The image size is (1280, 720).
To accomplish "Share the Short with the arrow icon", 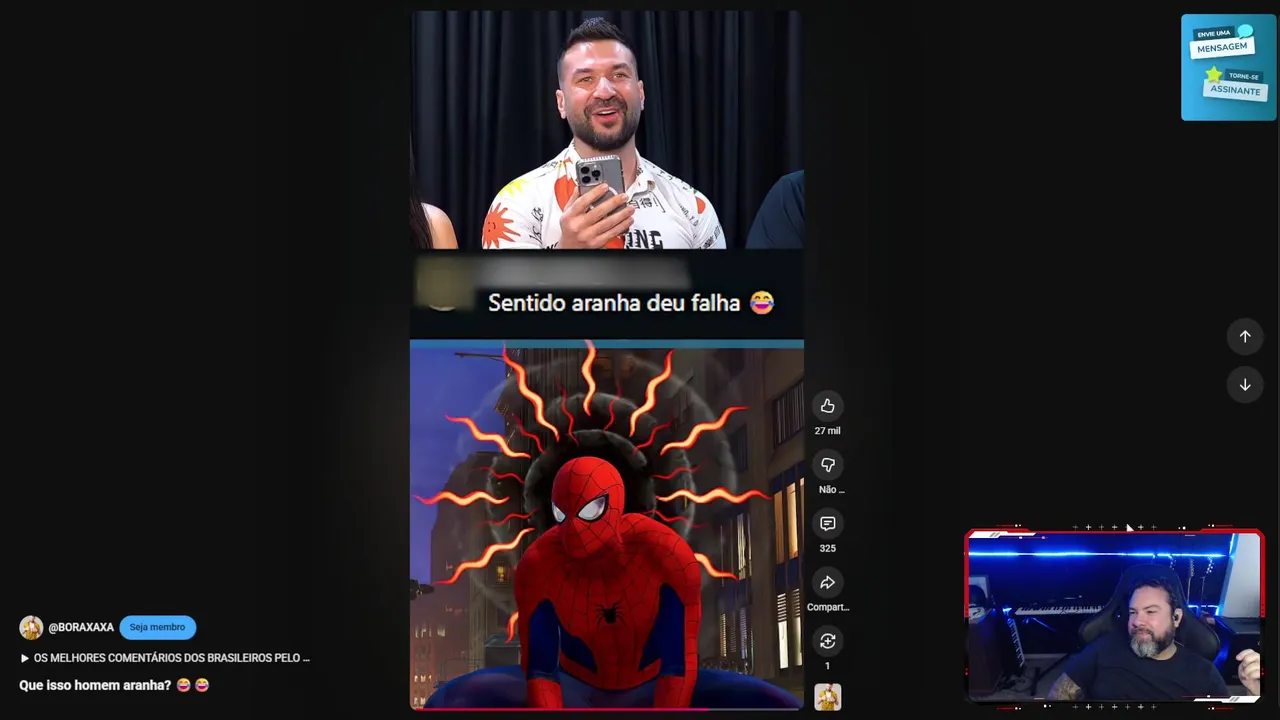I will tap(827, 583).
